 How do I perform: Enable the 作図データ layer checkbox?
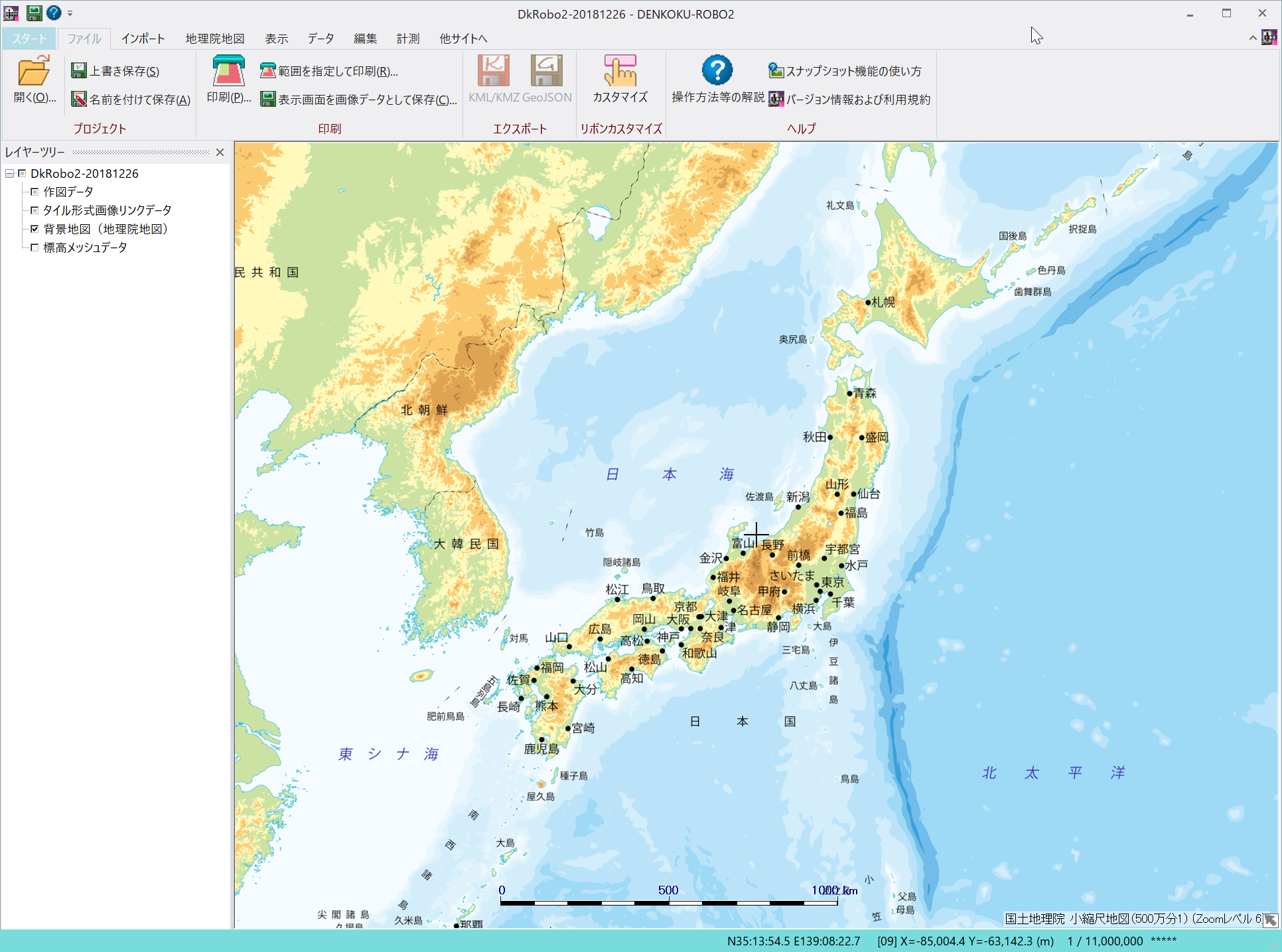[35, 192]
